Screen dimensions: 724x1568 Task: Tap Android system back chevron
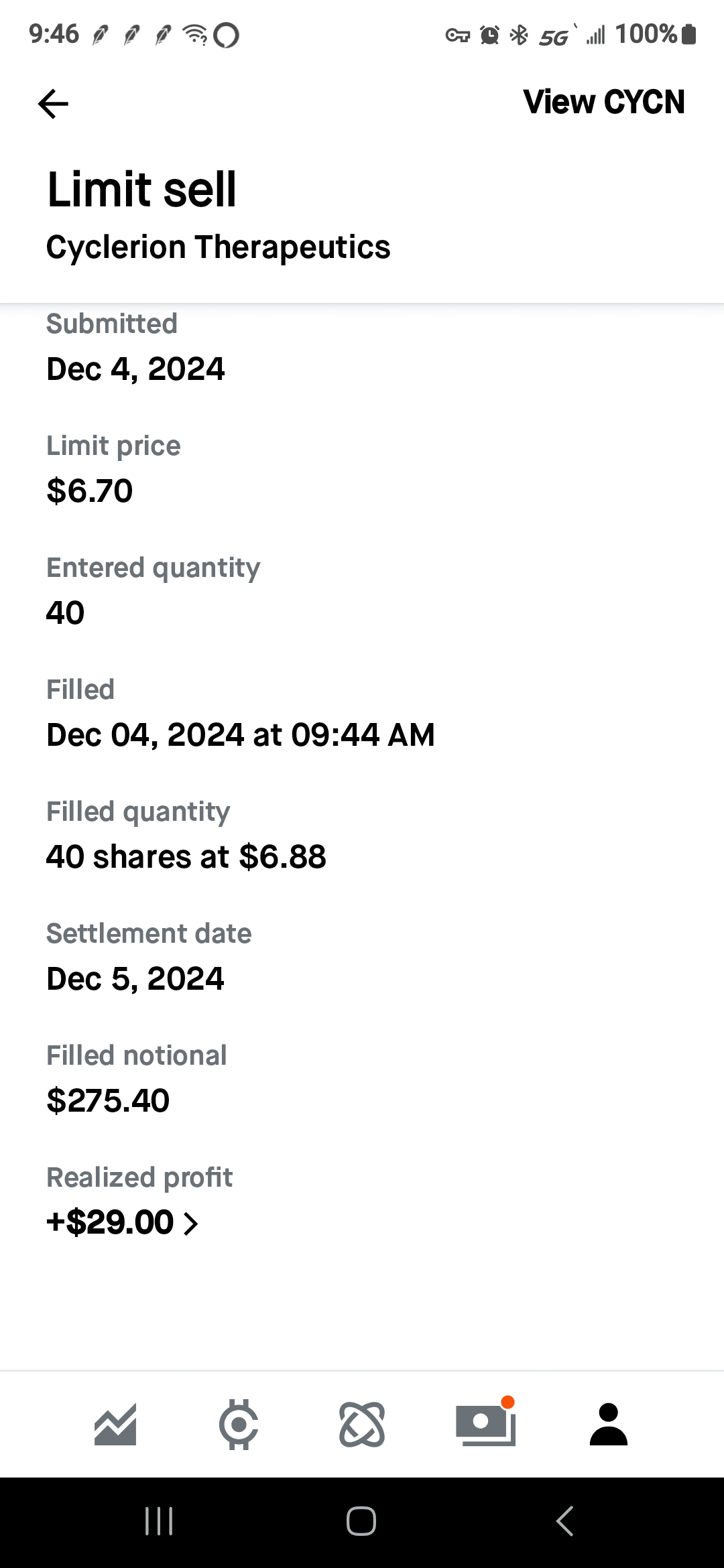point(564,1521)
